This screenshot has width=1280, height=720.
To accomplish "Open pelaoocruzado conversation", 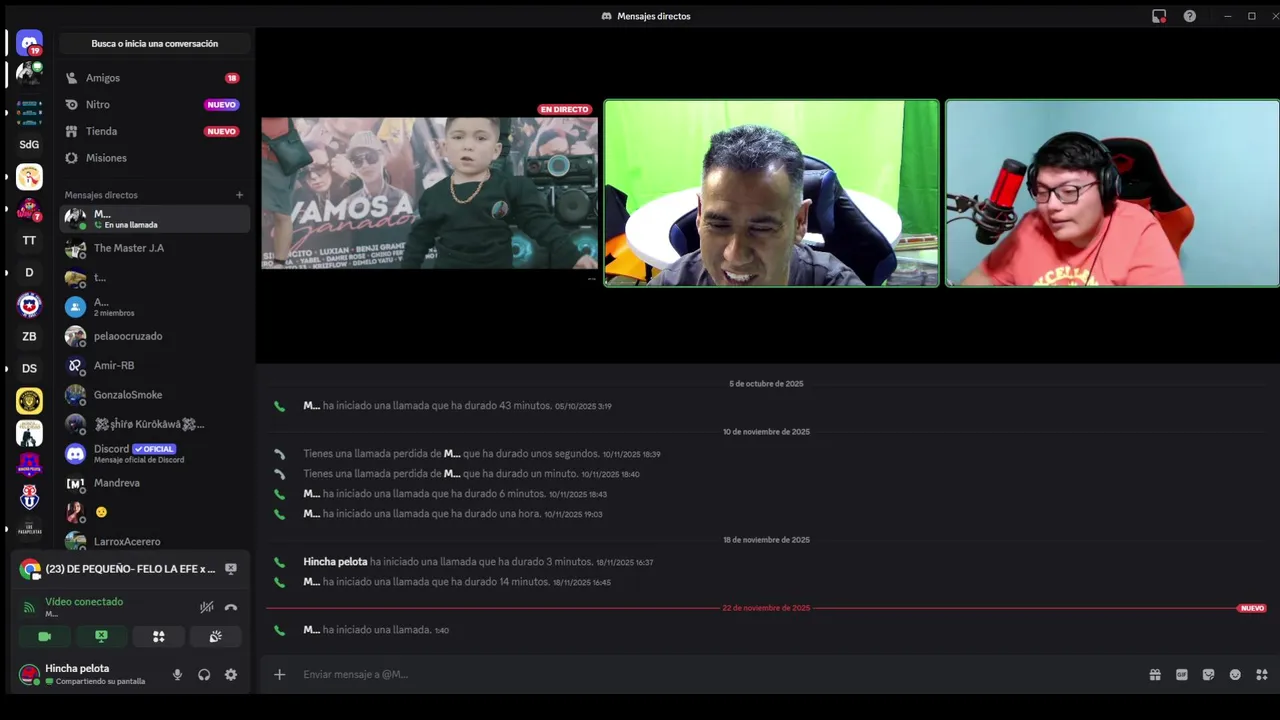I will [x=154, y=336].
